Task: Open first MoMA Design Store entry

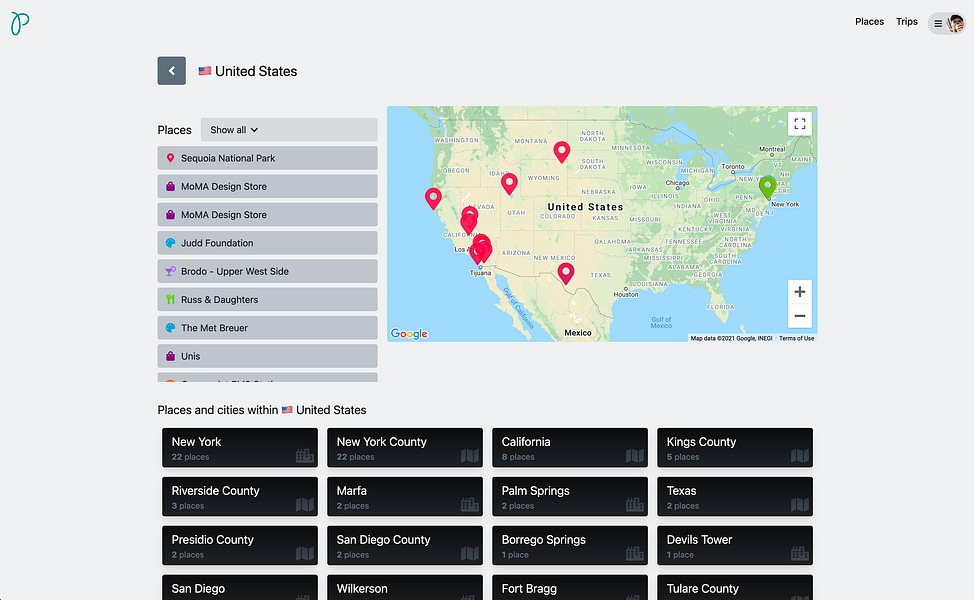Action: coord(267,186)
